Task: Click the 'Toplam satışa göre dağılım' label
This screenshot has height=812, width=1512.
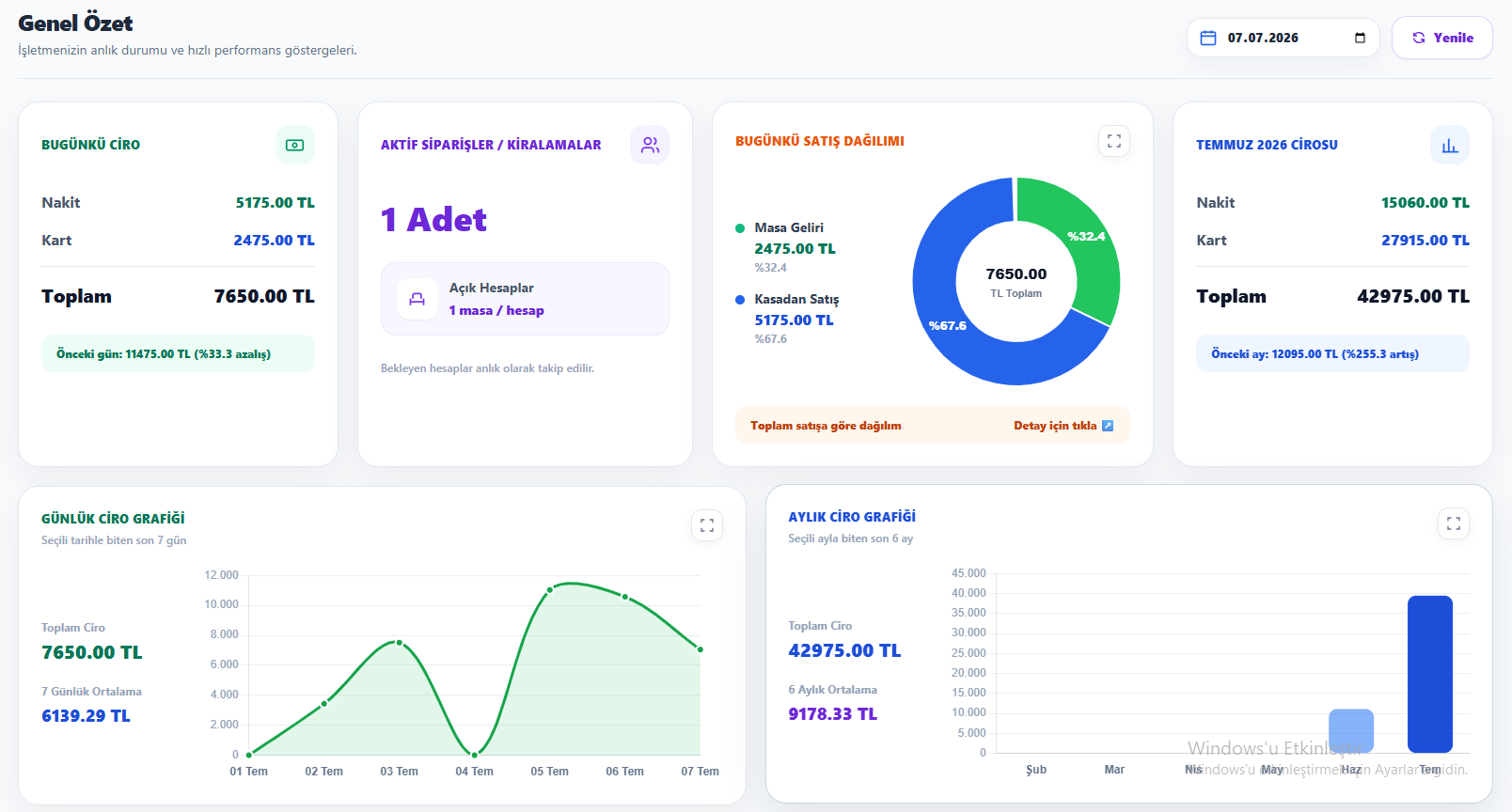Action: [826, 426]
